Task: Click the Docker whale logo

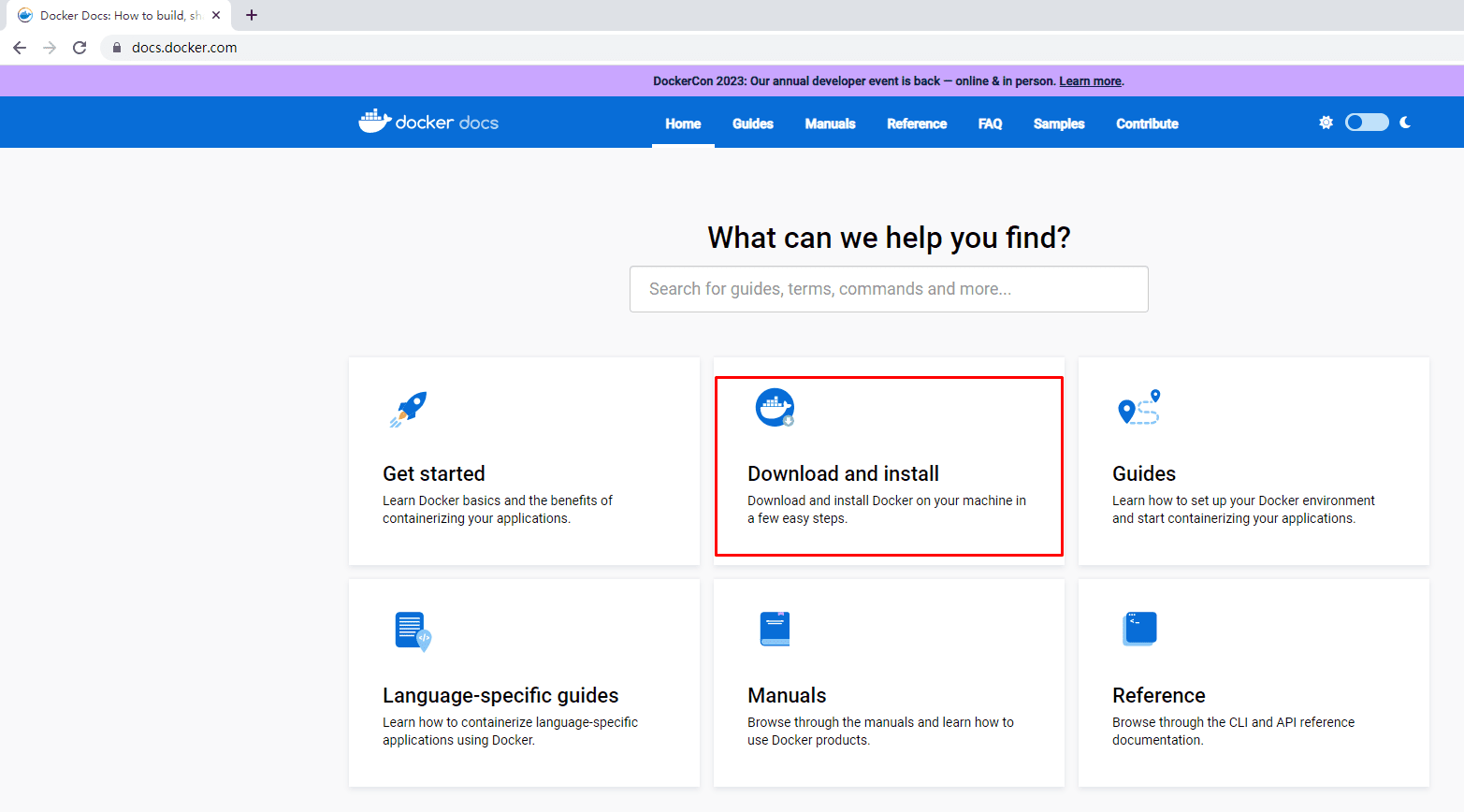Action: (x=374, y=121)
